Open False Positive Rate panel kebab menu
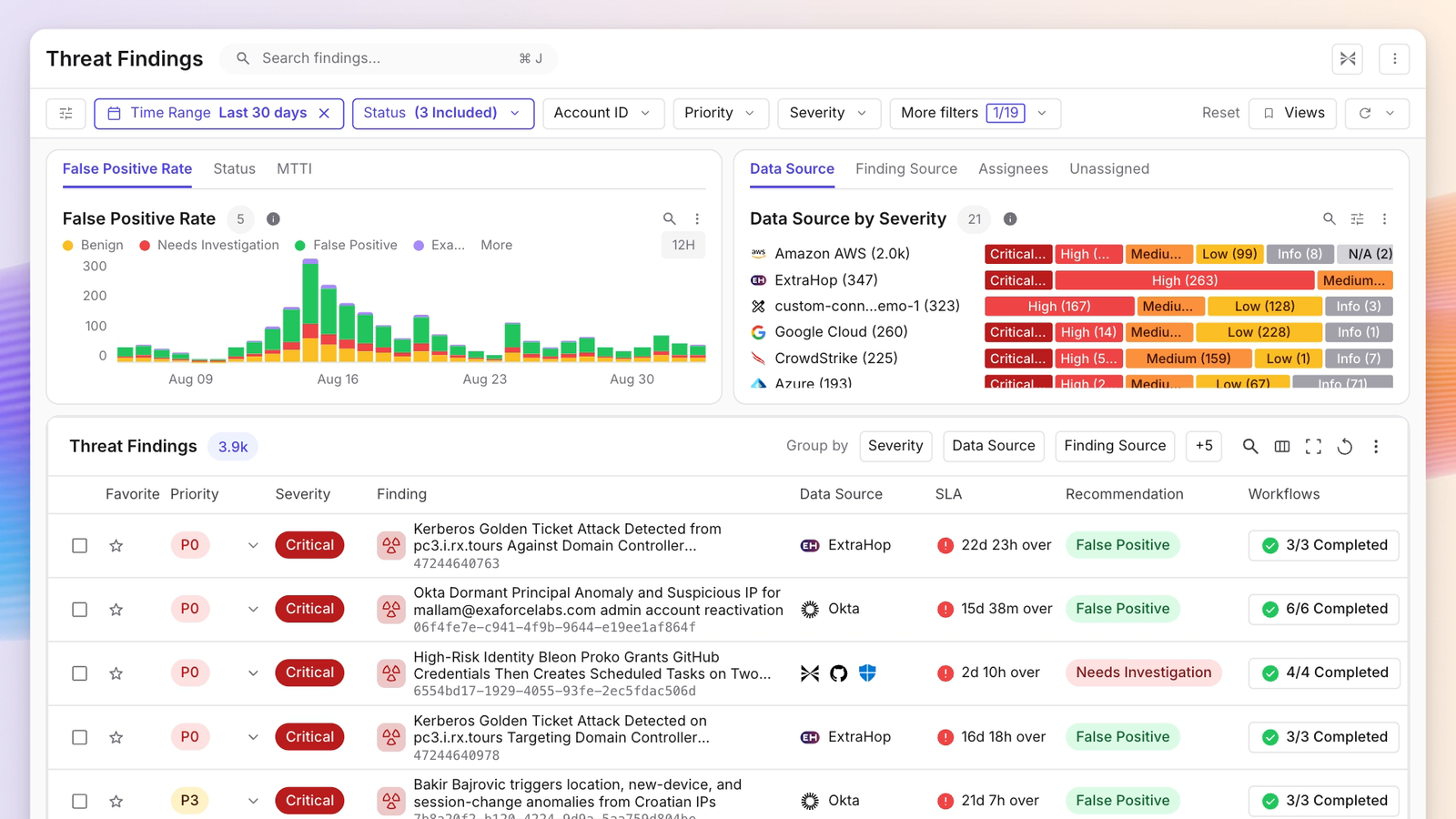The image size is (1456, 819). click(697, 219)
